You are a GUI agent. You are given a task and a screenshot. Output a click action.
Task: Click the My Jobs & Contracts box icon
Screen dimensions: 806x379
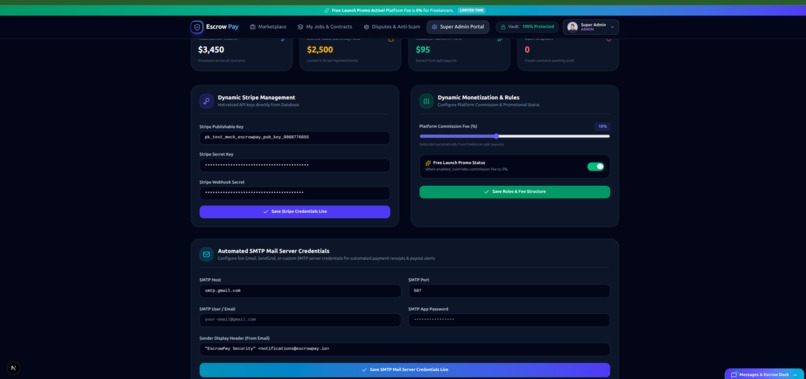(300, 27)
